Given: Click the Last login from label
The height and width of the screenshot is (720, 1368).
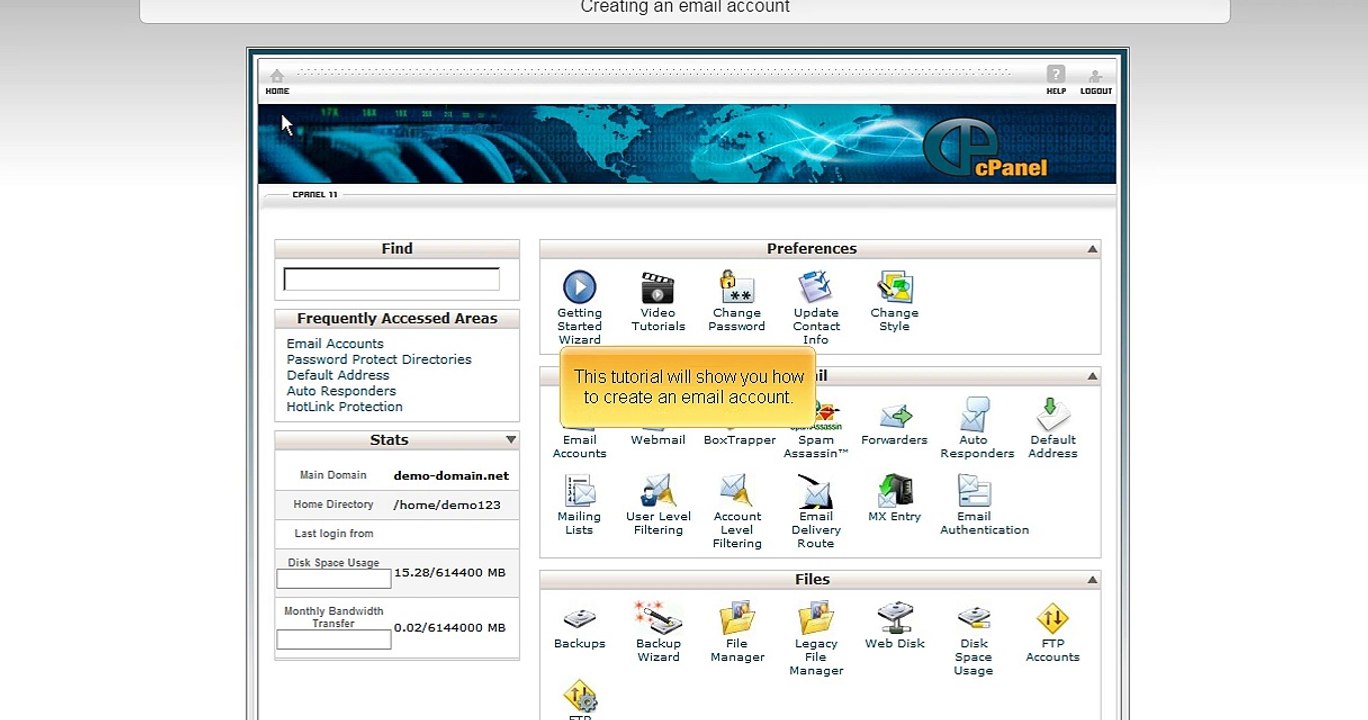Looking at the screenshot, I should coord(334,534).
